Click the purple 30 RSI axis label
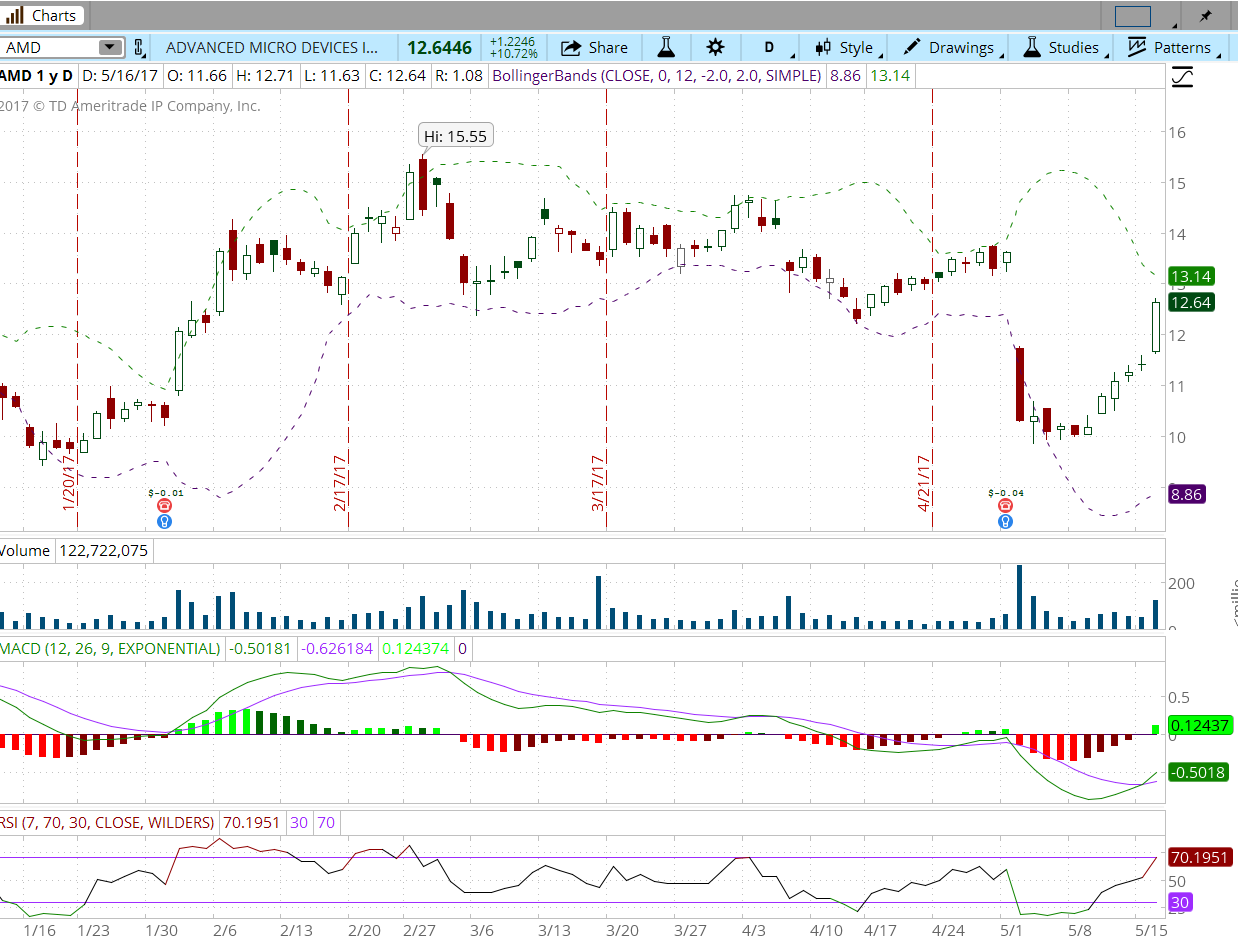The width and height of the screenshot is (1238, 940). point(1181,902)
